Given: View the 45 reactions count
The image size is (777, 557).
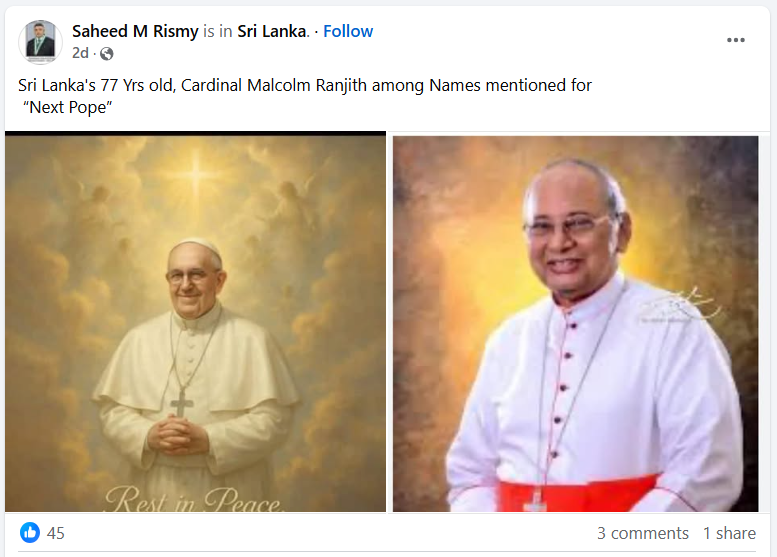Looking at the screenshot, I should (x=56, y=533).
